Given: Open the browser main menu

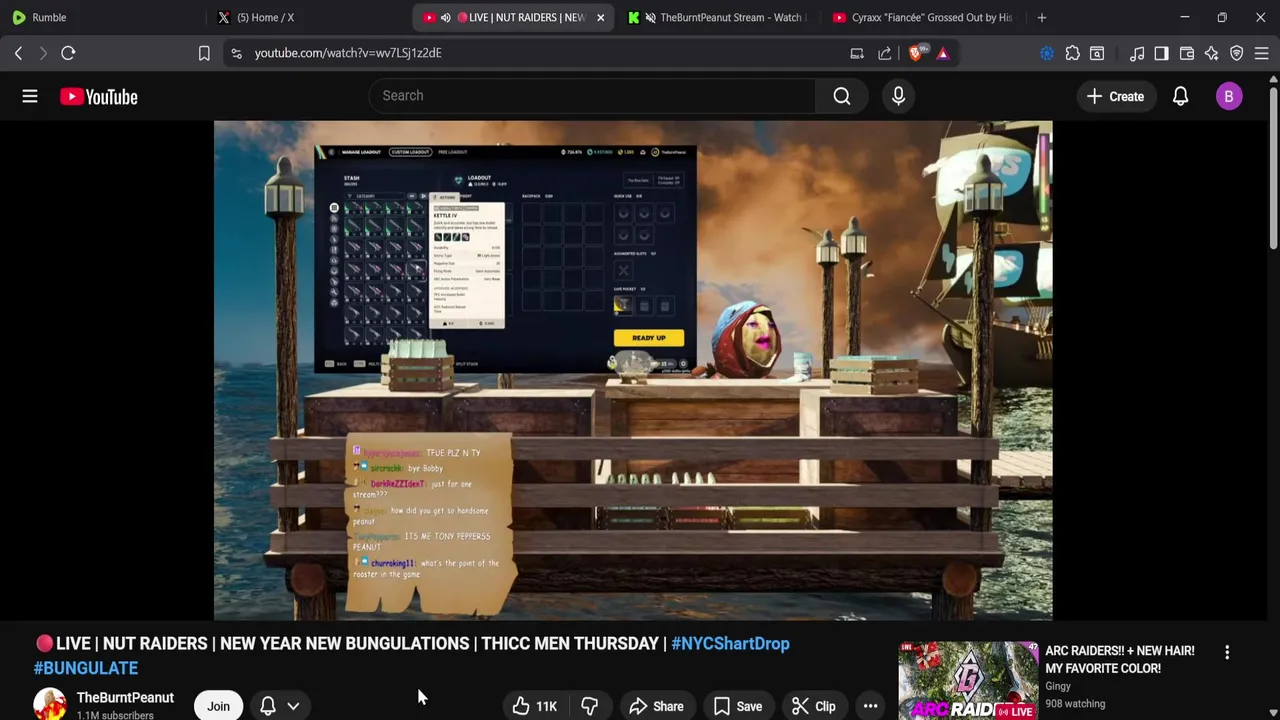Looking at the screenshot, I should click(1261, 53).
